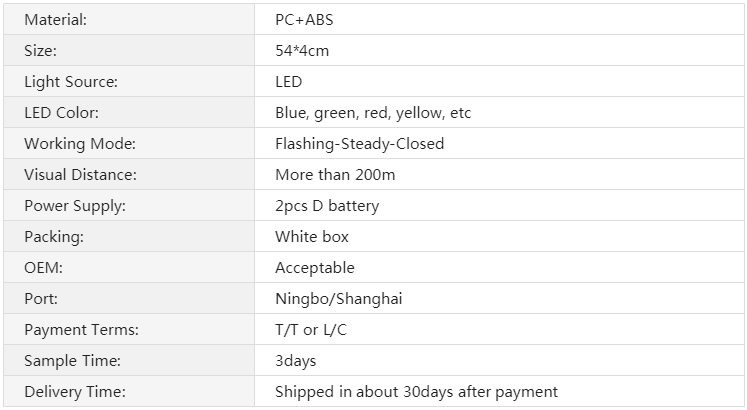Click the OEM Acceptable value
Image resolution: width=747 pixels, height=410 pixels.
(x=315, y=268)
